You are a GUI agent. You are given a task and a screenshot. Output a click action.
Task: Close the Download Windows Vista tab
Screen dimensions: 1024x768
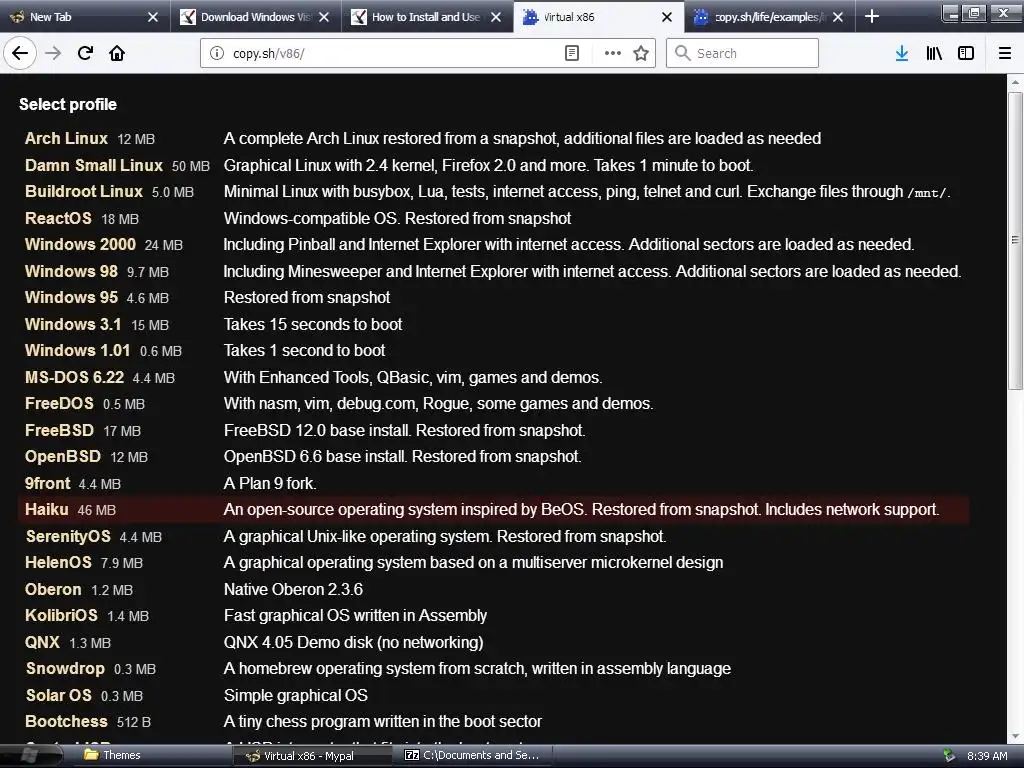(x=324, y=17)
